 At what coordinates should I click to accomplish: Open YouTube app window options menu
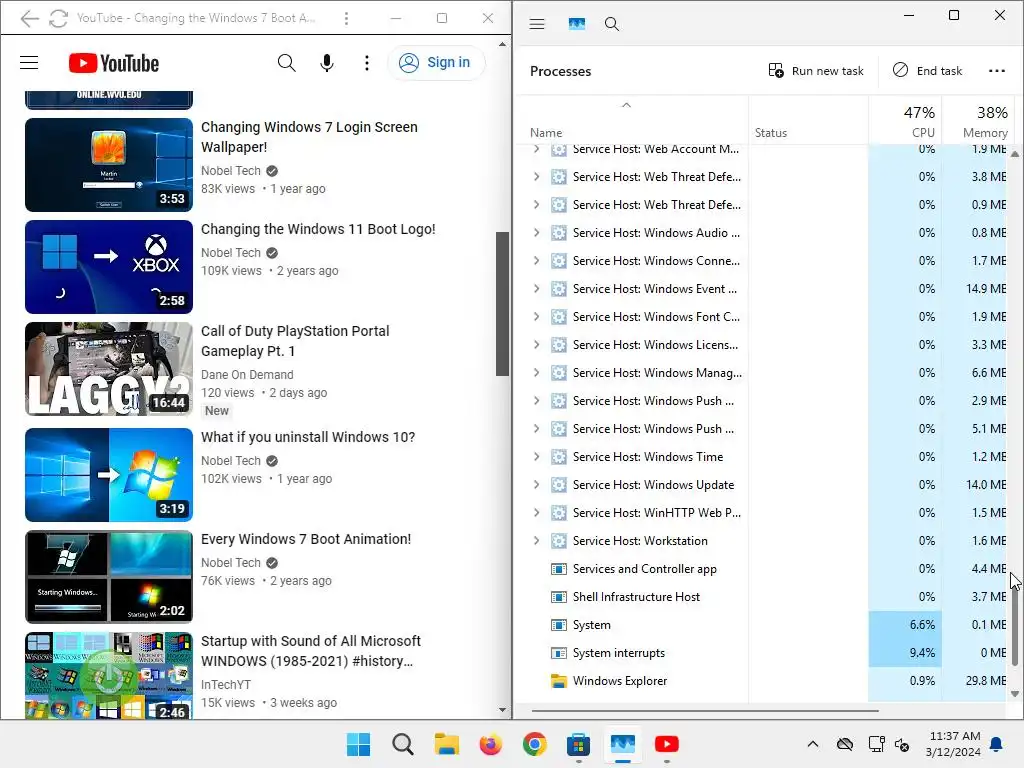(x=346, y=18)
